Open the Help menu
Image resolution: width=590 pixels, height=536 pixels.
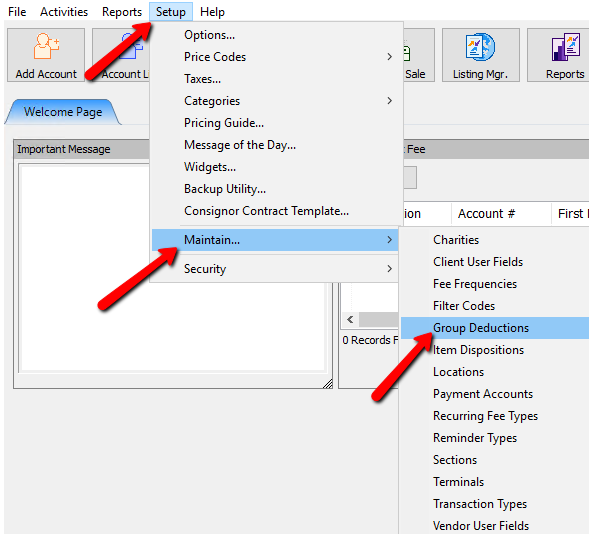[212, 12]
